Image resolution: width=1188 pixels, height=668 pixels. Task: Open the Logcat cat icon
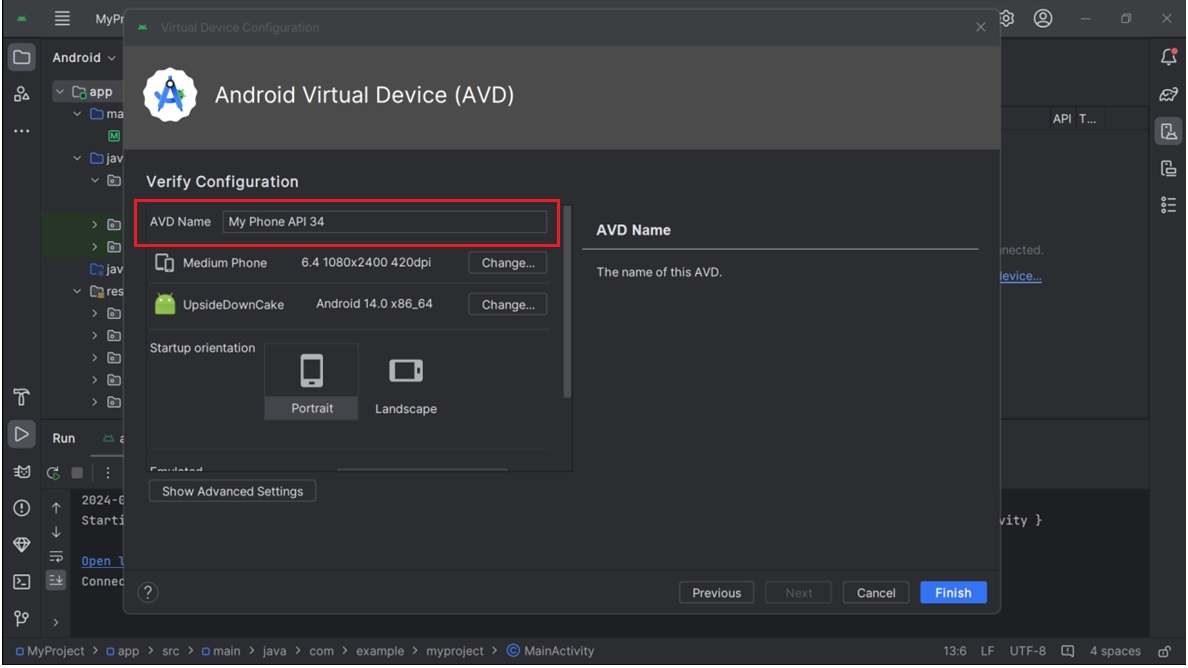point(22,471)
